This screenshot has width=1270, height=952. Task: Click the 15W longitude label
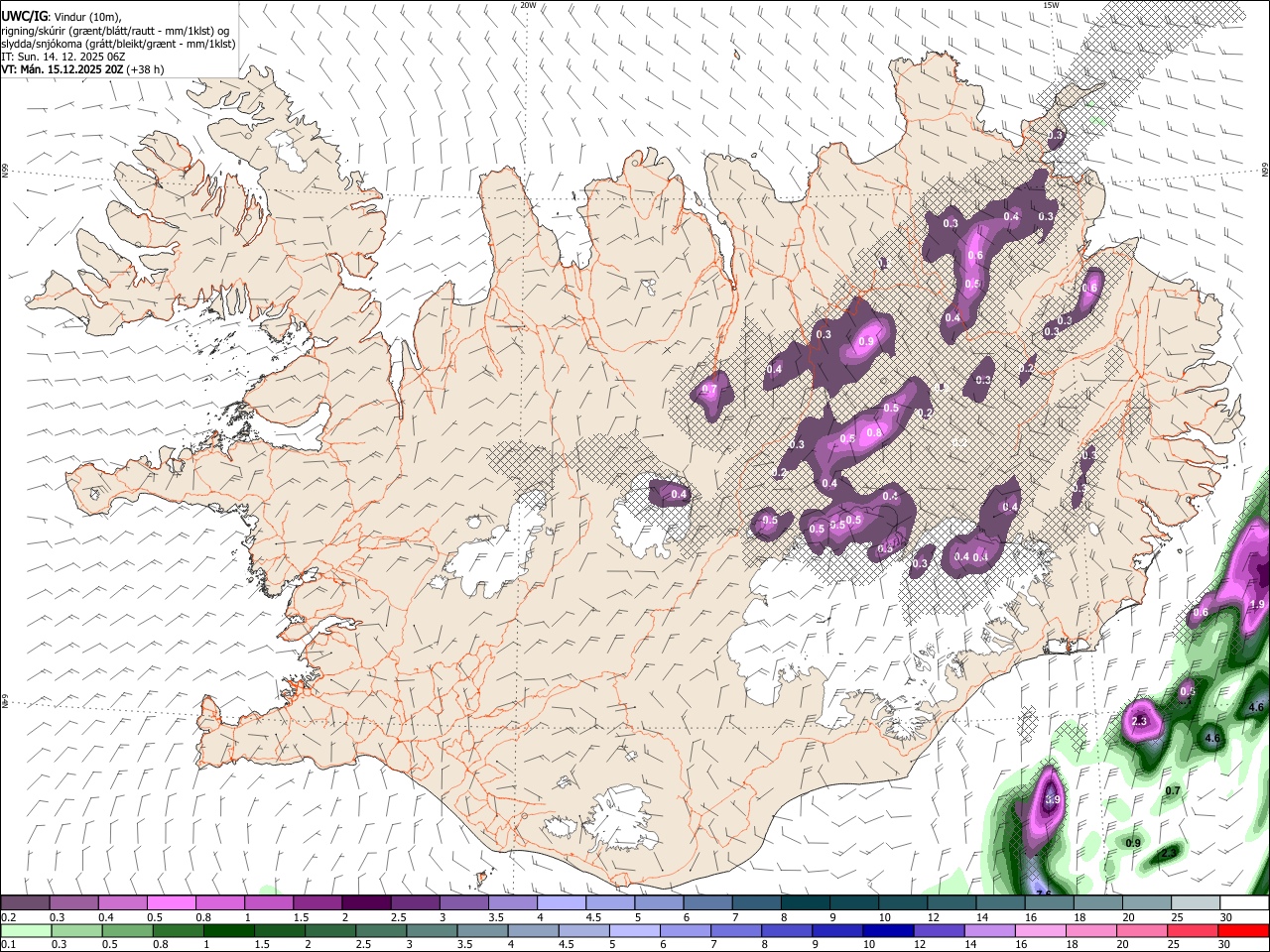pos(1051,5)
